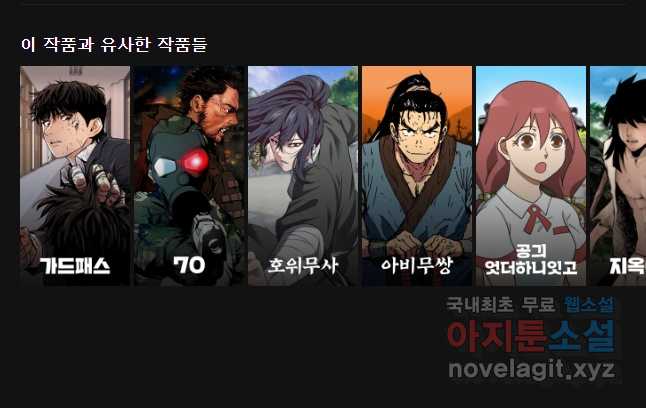Select the partially visible 지옥 webtoon cover
Image resolution: width=646 pixels, height=408 pixels.
(x=618, y=176)
